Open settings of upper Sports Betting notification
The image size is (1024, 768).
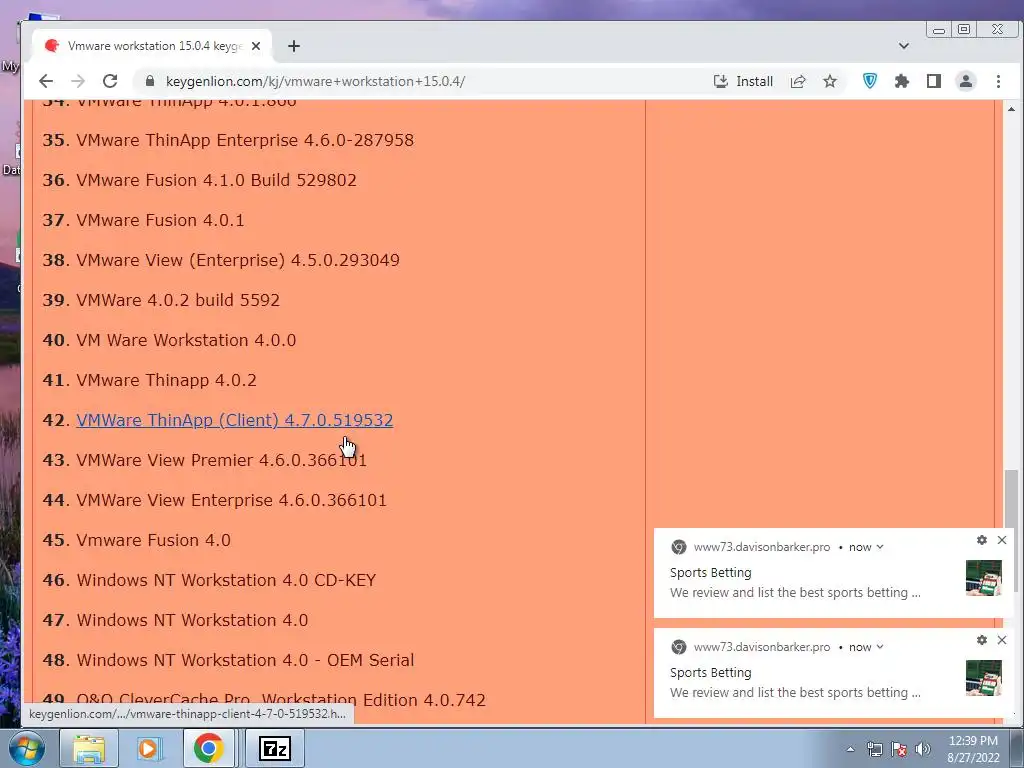982,540
